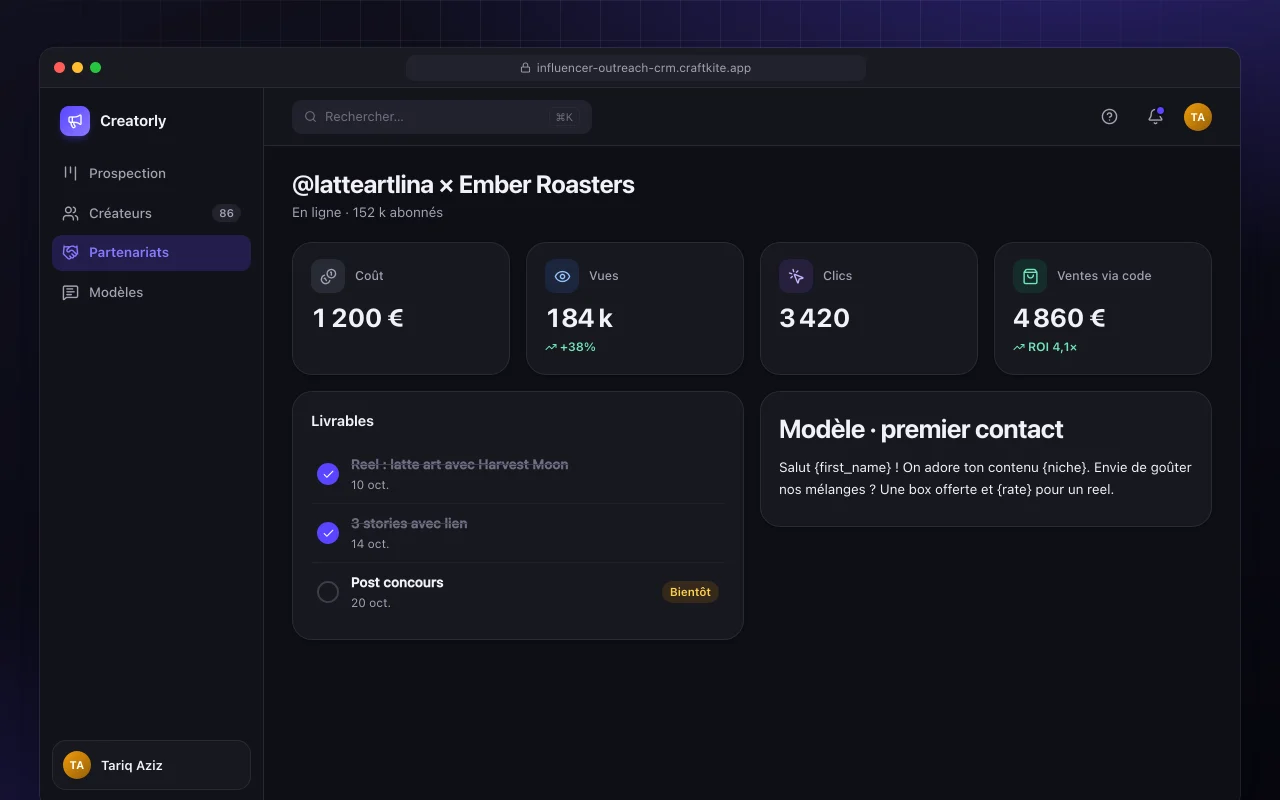1280x800 pixels.
Task: Click the 86 badge next to Créateurs
Action: [226, 213]
